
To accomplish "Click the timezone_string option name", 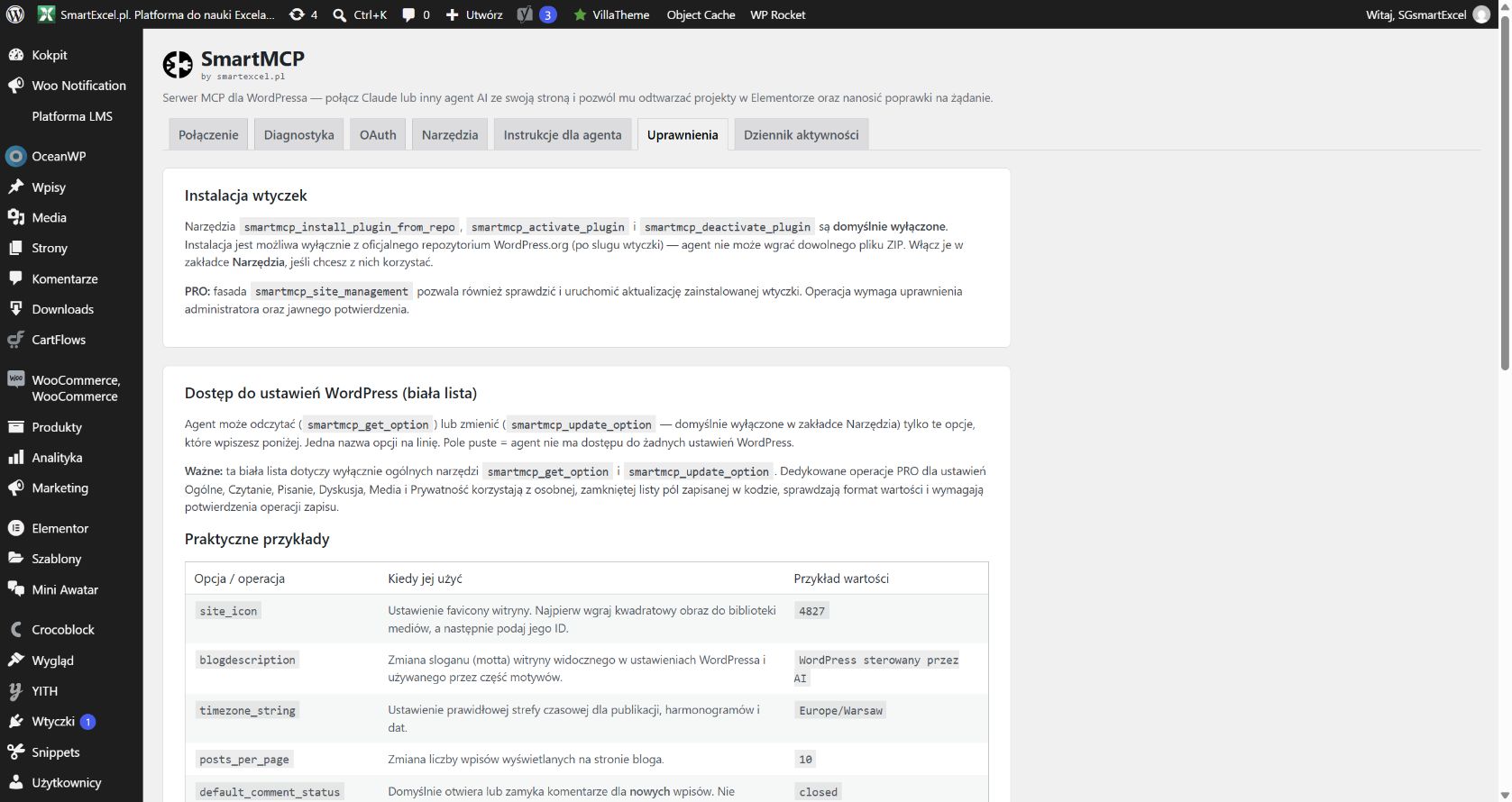I will point(247,710).
